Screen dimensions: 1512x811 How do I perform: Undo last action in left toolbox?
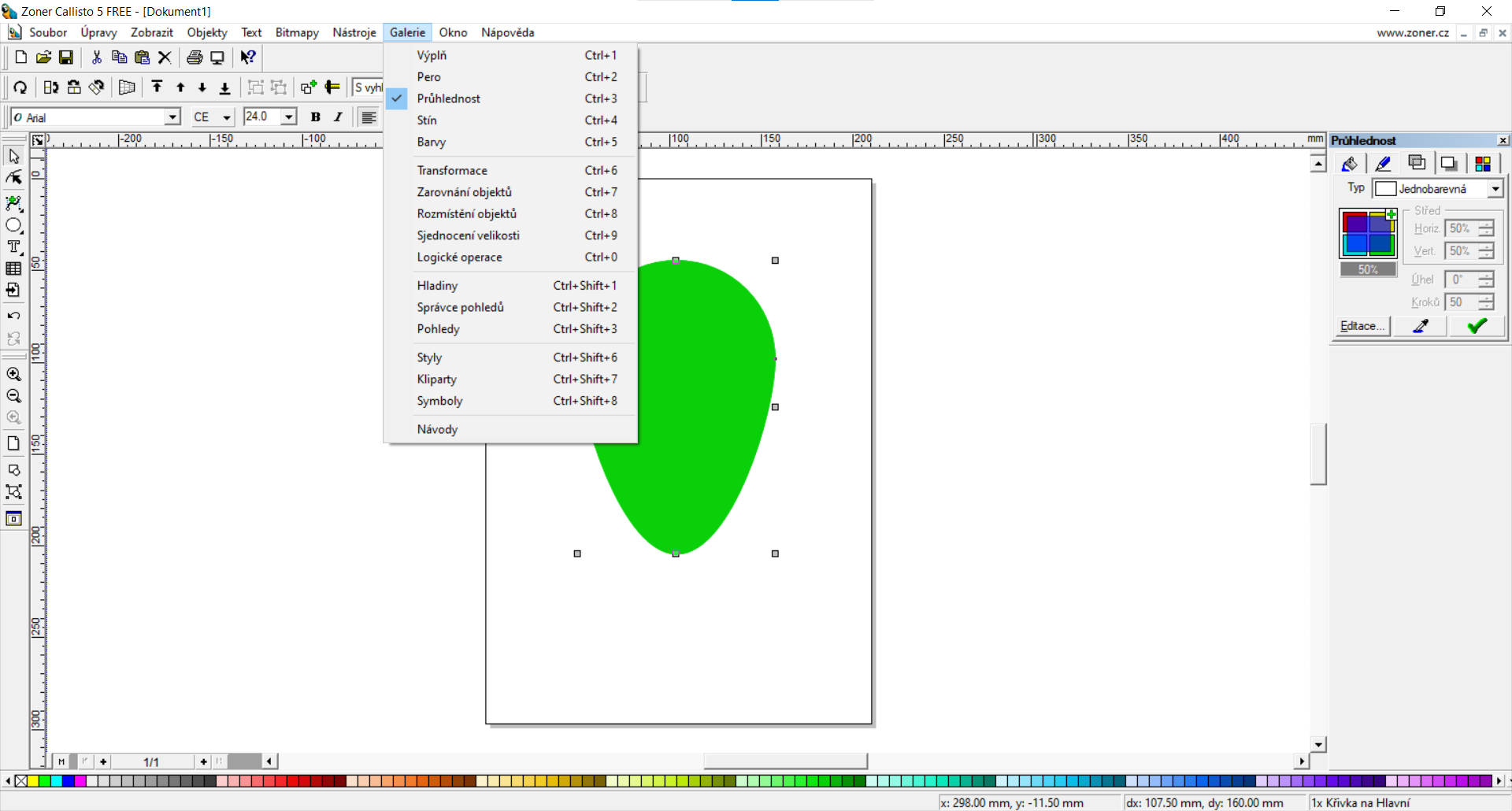(x=13, y=317)
